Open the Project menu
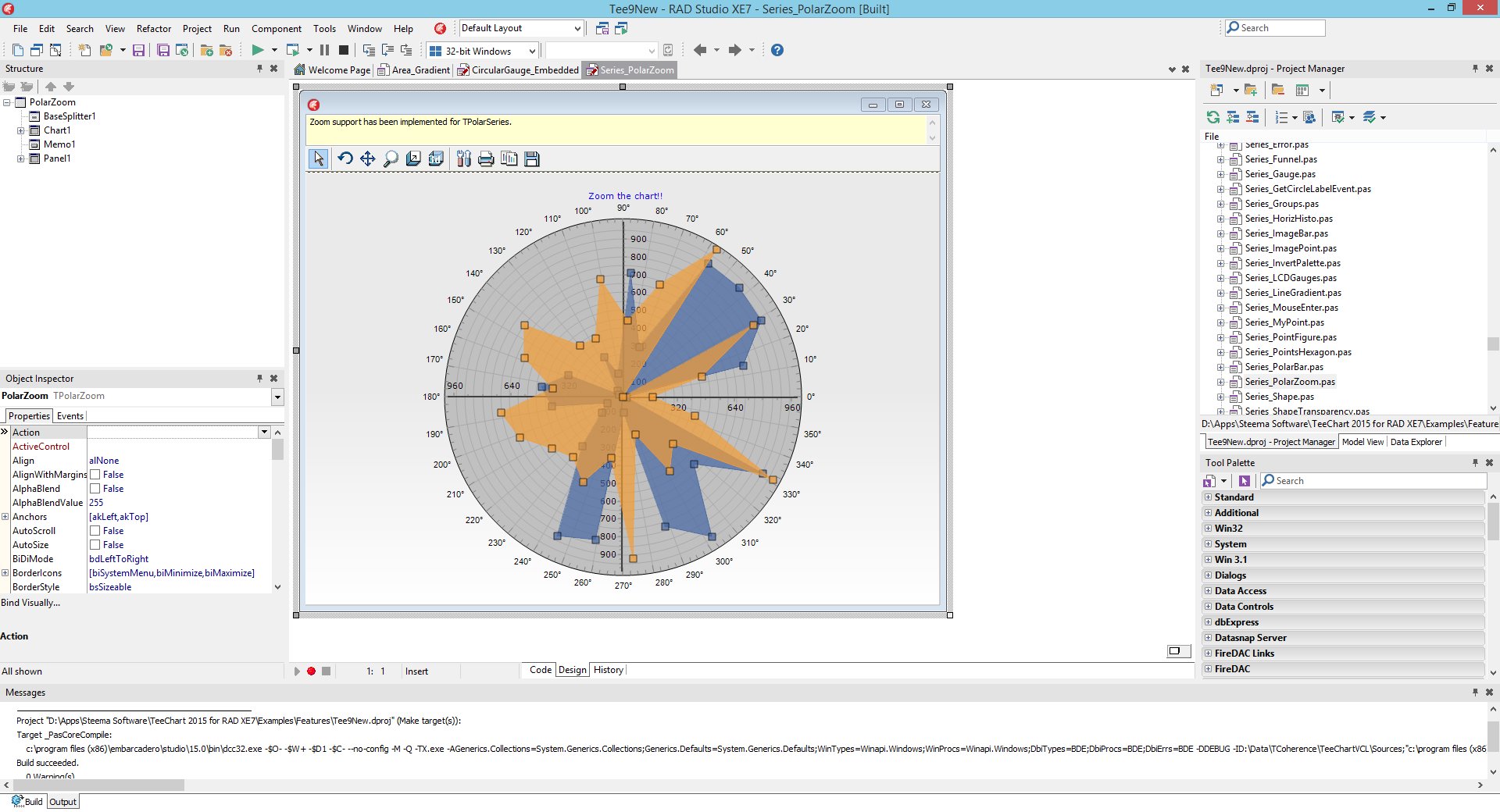This screenshot has width=1500, height=812. pos(197,29)
